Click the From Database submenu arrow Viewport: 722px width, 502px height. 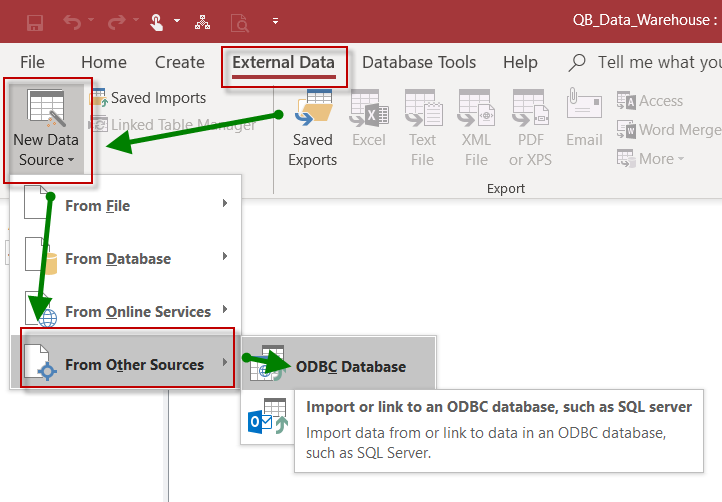coord(225,256)
